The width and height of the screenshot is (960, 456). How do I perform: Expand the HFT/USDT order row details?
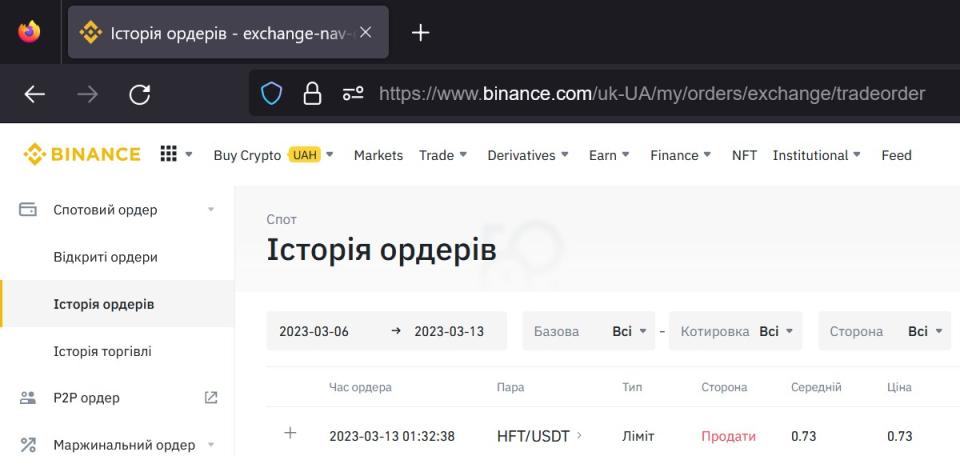point(291,433)
